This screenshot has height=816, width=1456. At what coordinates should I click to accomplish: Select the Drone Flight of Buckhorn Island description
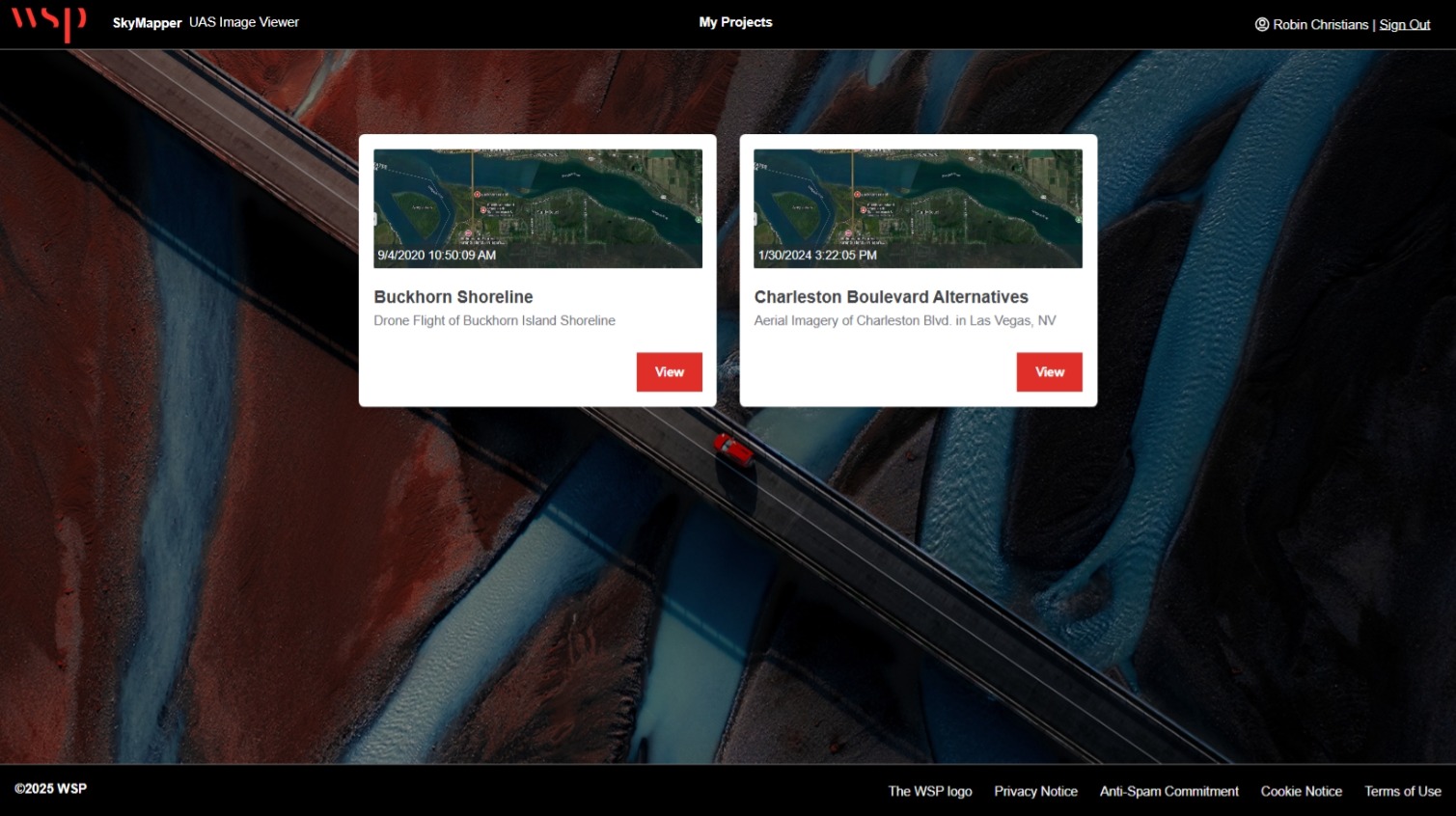[494, 320]
